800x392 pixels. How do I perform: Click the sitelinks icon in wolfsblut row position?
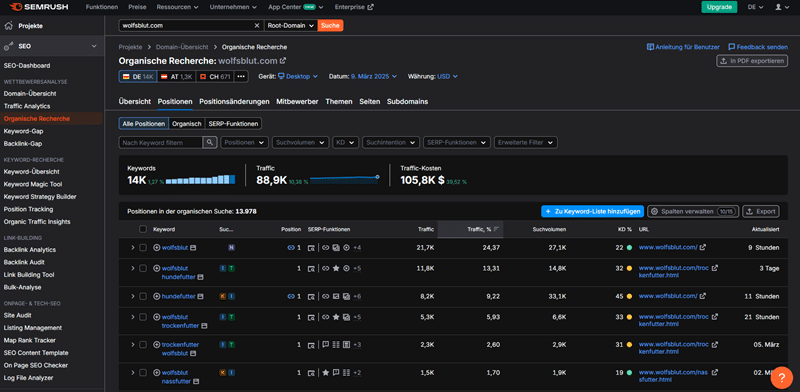pos(291,248)
